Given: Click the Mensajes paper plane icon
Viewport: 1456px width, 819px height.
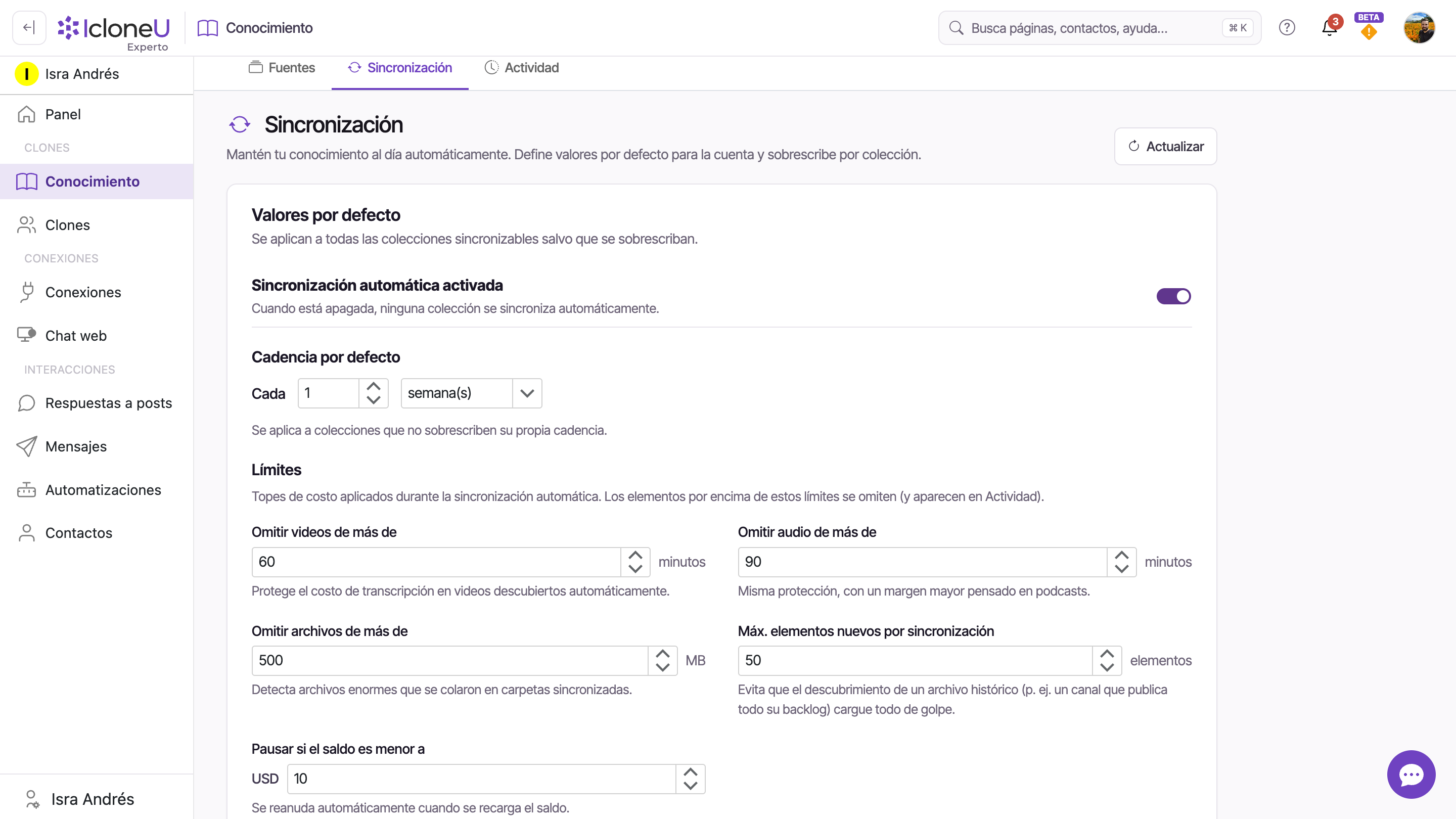Looking at the screenshot, I should point(27,446).
